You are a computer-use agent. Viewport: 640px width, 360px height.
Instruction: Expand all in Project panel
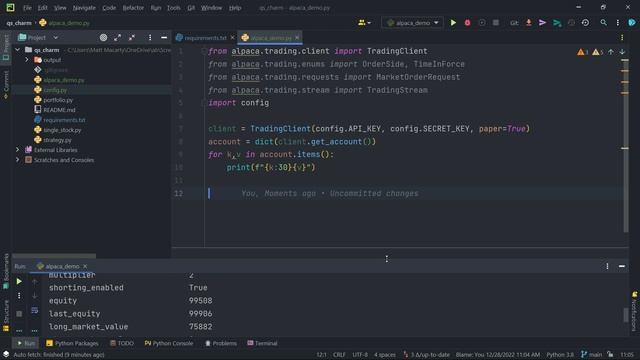click(x=118, y=38)
